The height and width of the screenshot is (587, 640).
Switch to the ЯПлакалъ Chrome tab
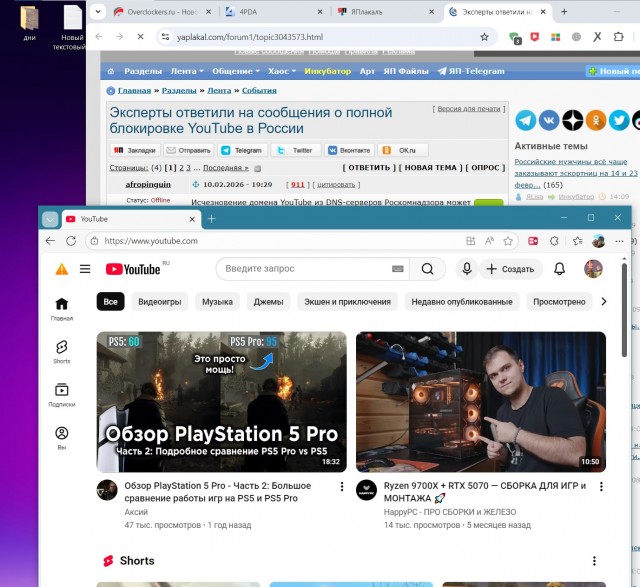(386, 12)
